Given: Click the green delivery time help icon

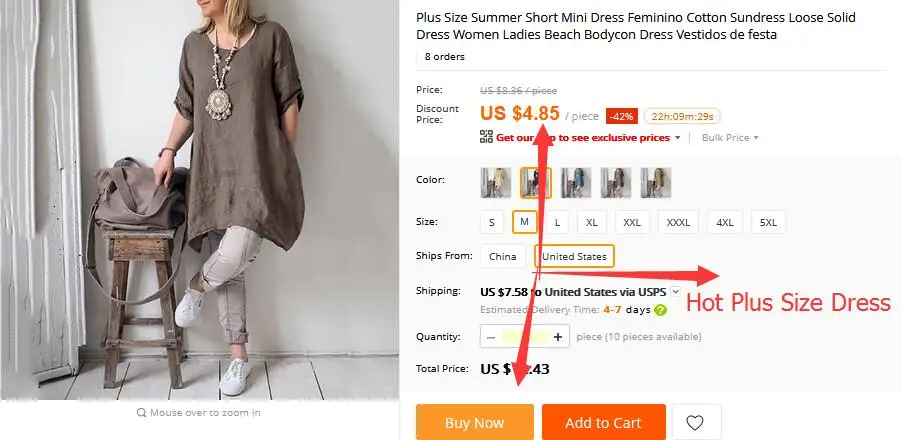Looking at the screenshot, I should pos(660,310).
